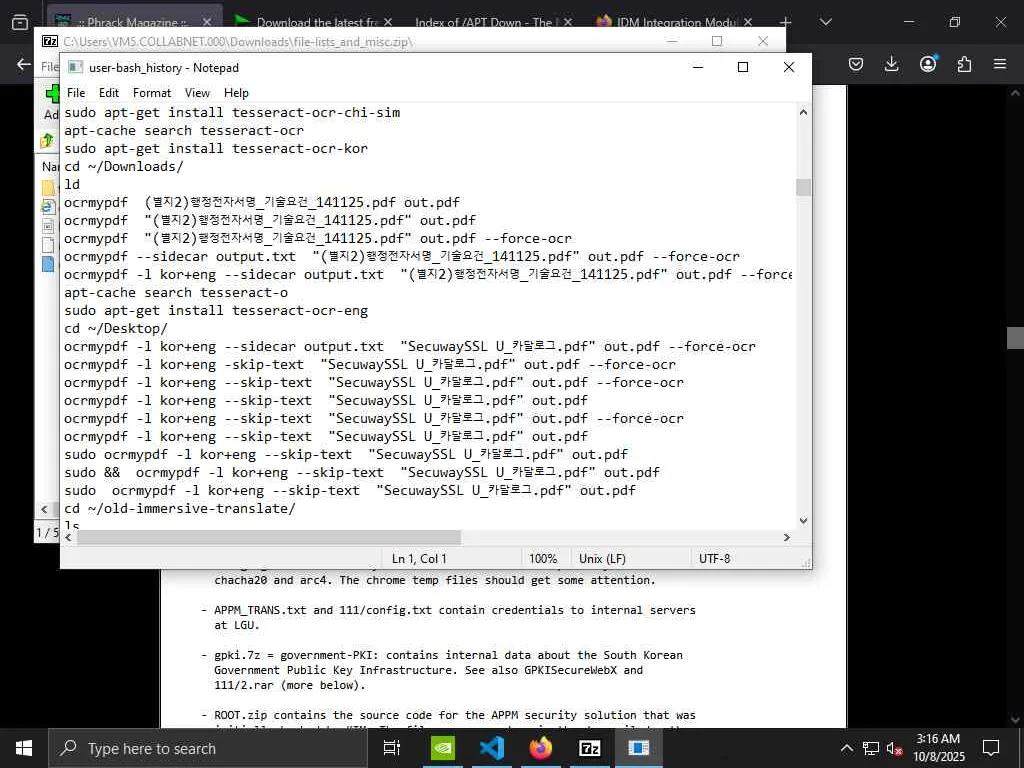Maximize the Notepad window
Screen dimensions: 1024x768
tap(743, 67)
